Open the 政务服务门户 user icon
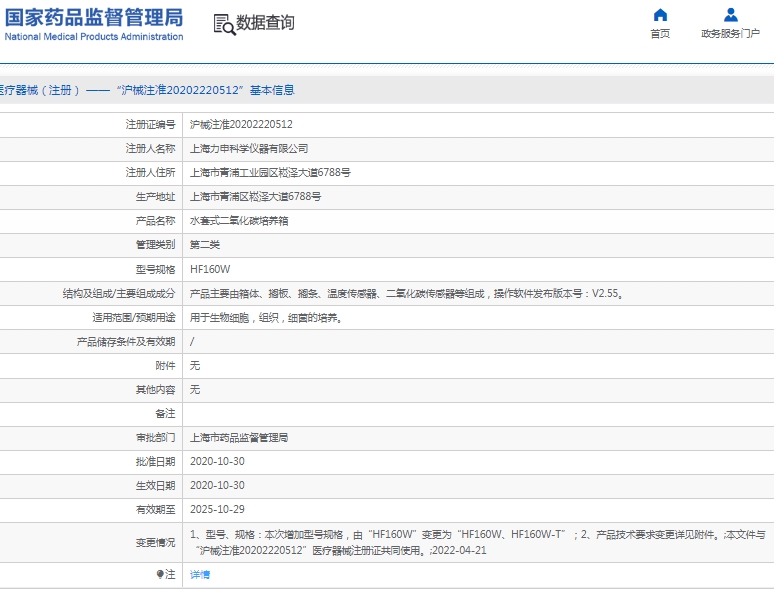 click(x=731, y=15)
